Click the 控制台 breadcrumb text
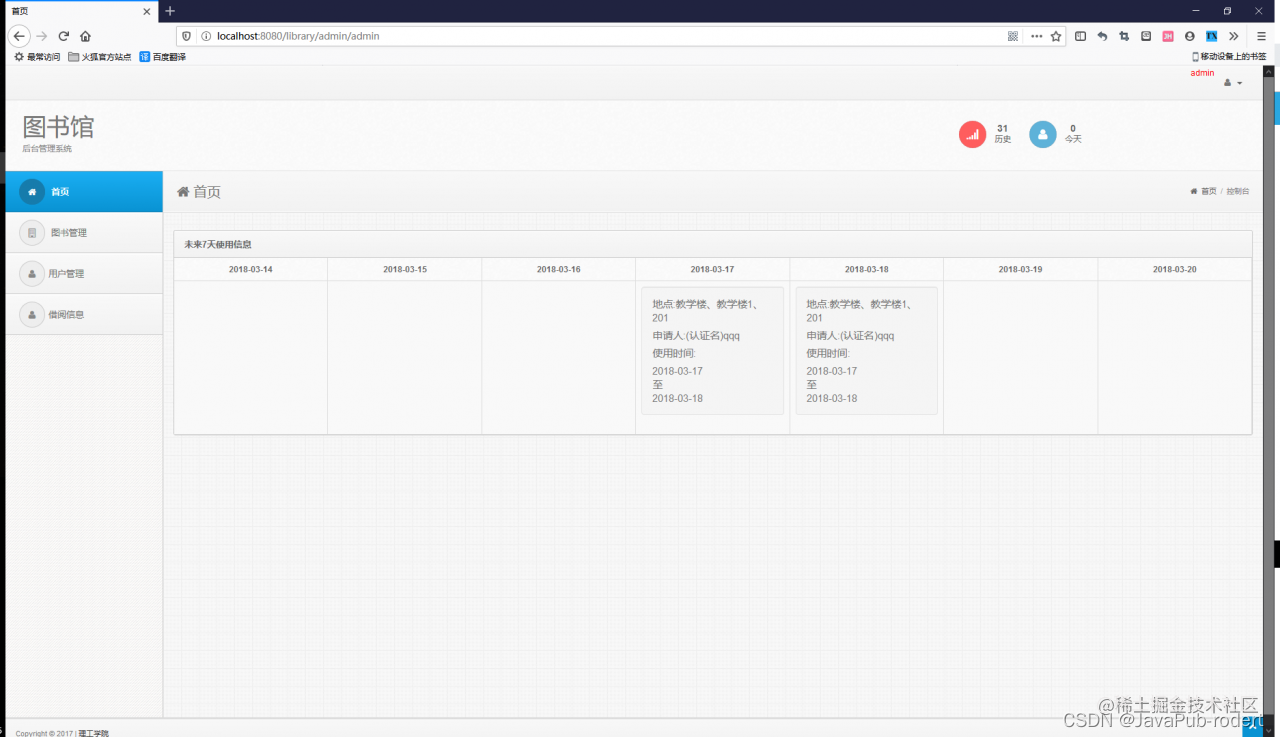1280x737 pixels. pos(1238,191)
